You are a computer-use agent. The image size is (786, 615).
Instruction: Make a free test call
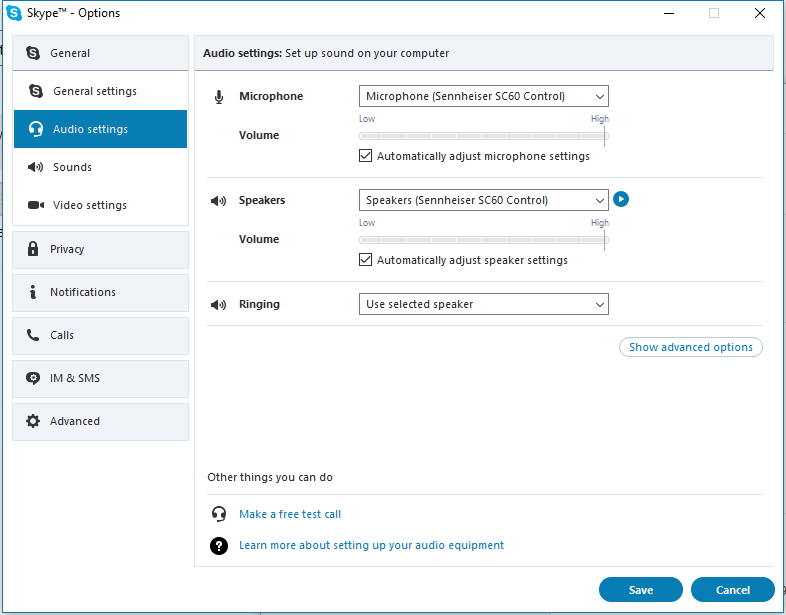coord(290,514)
